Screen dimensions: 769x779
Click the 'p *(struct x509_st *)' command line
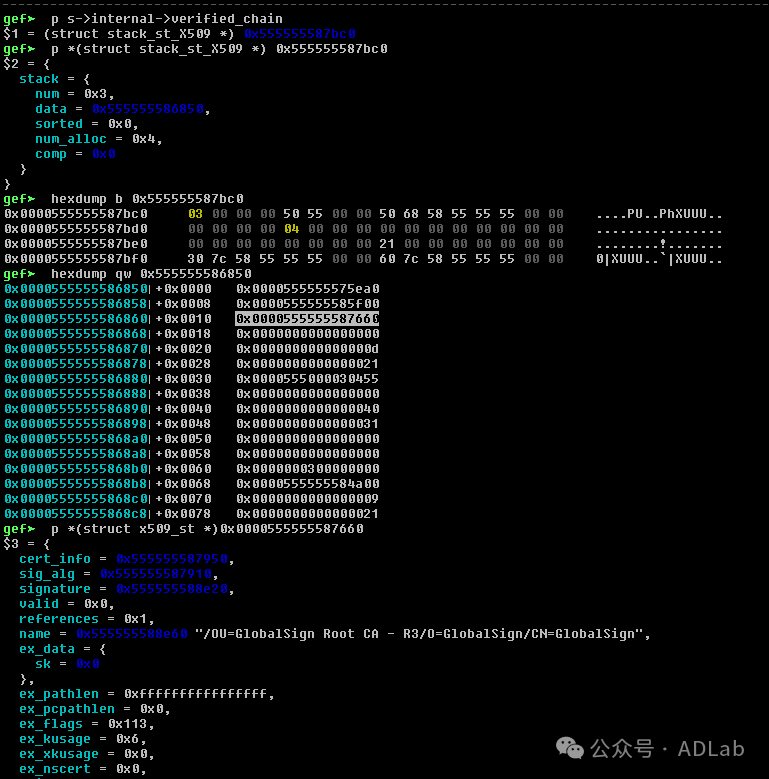(207, 529)
